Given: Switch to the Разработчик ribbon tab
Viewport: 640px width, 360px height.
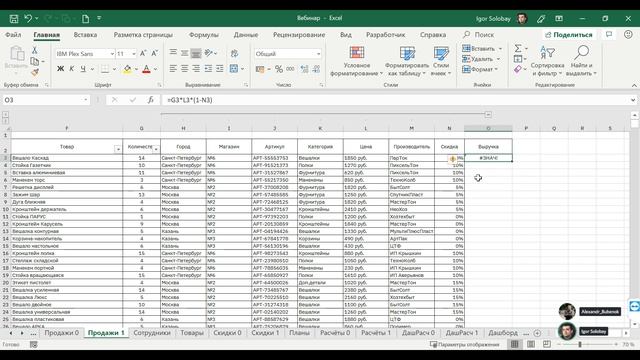Looking at the screenshot, I should pyautogui.click(x=385, y=35).
